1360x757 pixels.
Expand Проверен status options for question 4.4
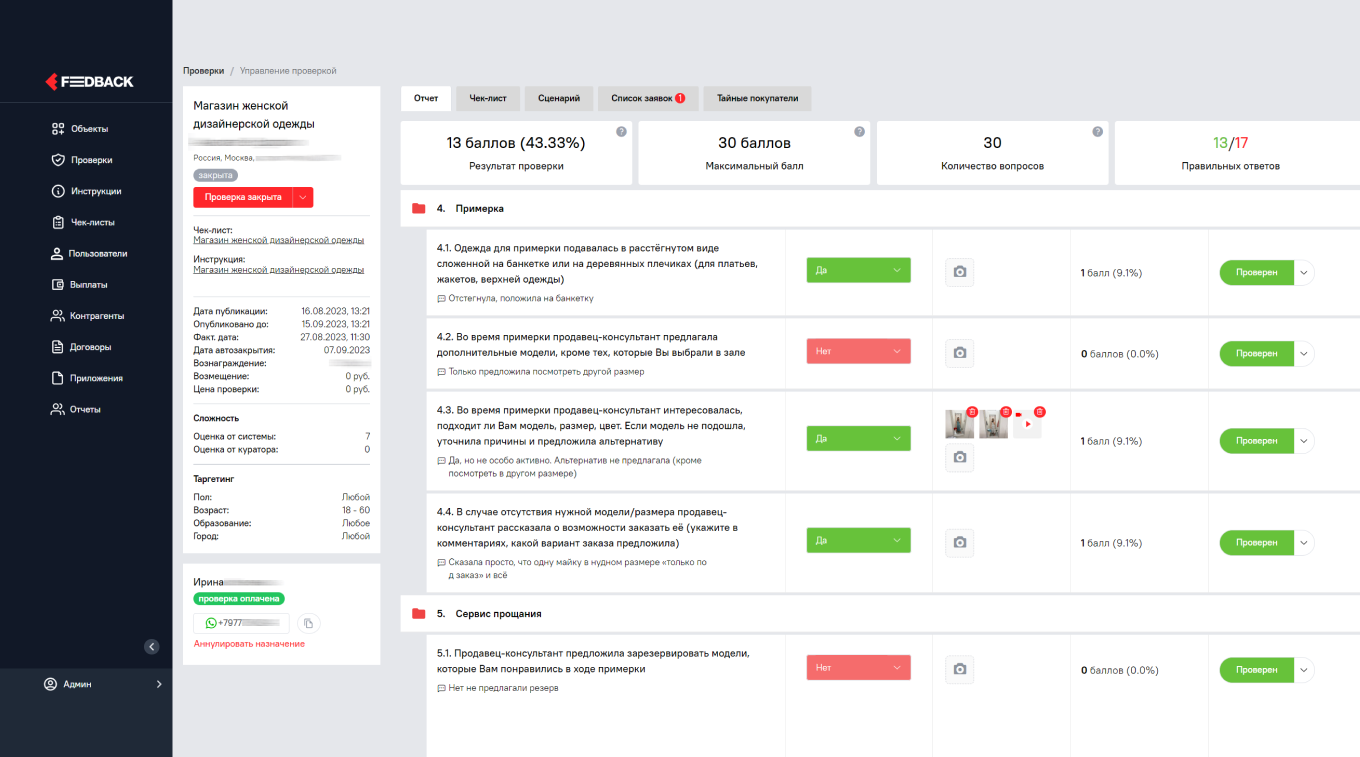tap(1302, 543)
